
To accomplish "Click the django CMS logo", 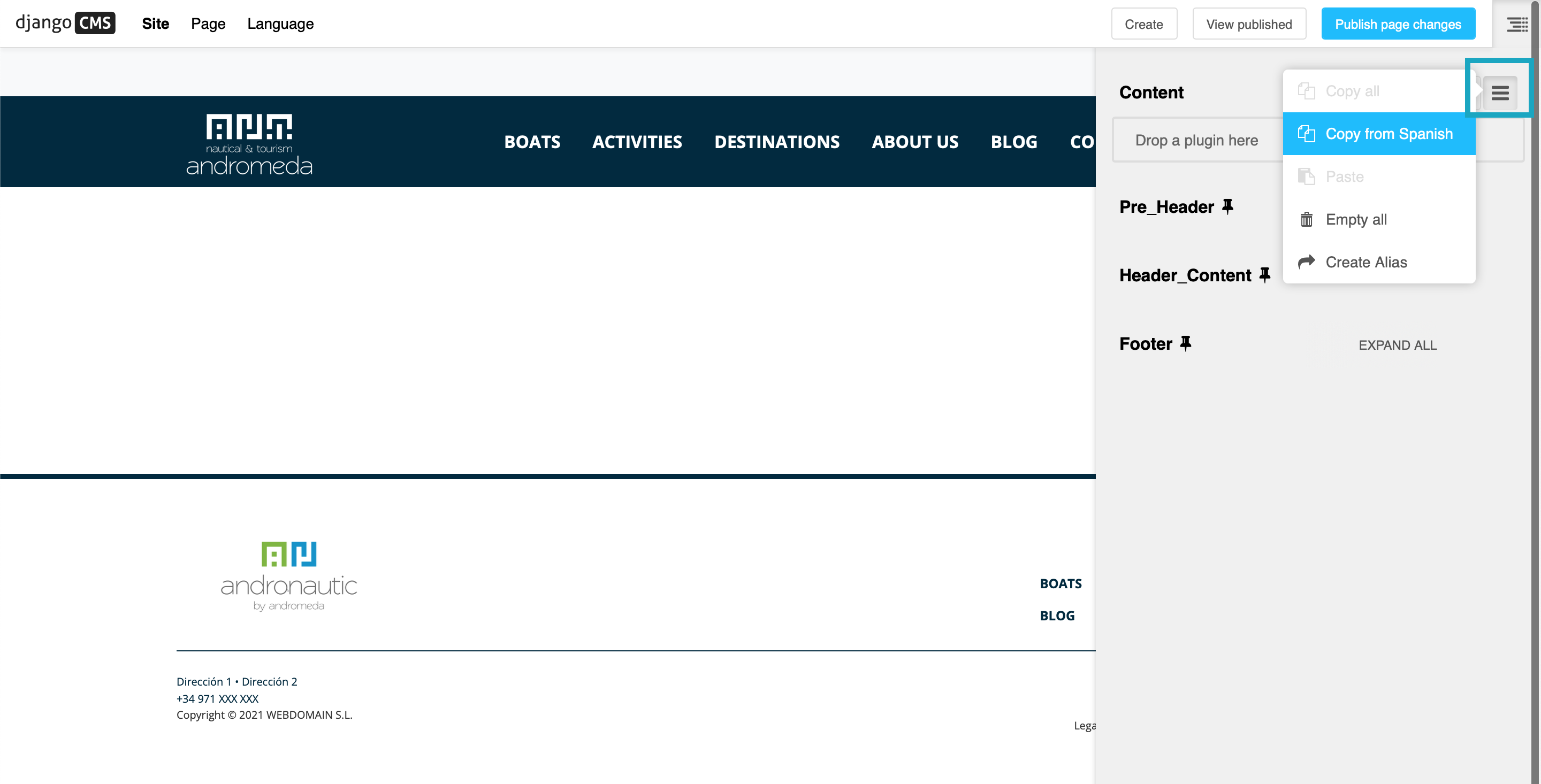I will click(x=65, y=24).
